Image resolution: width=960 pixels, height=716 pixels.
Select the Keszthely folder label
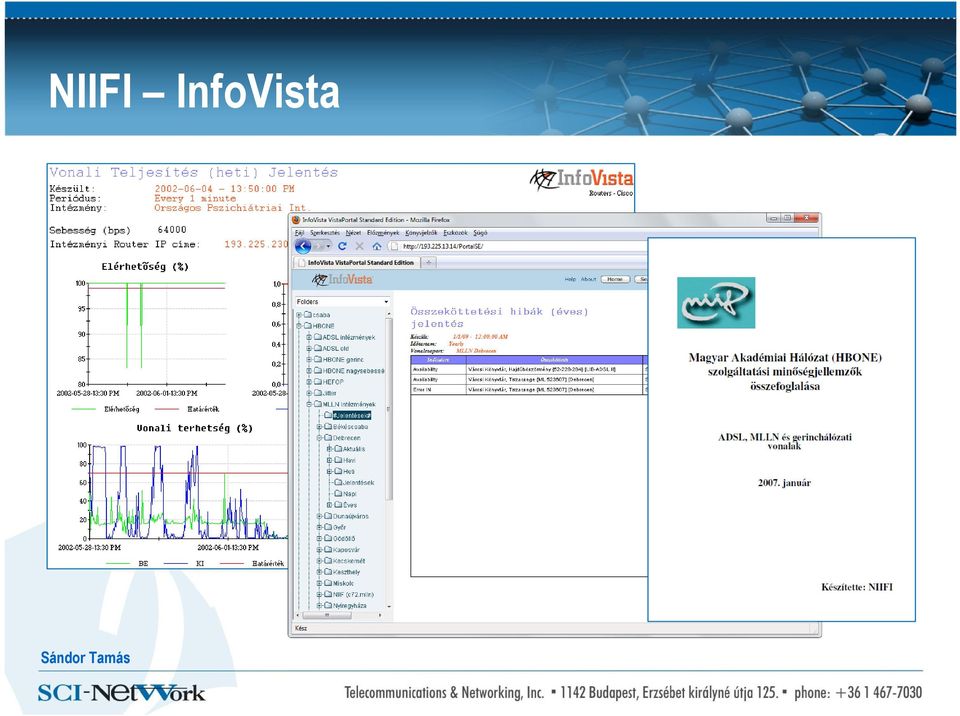tap(347, 572)
